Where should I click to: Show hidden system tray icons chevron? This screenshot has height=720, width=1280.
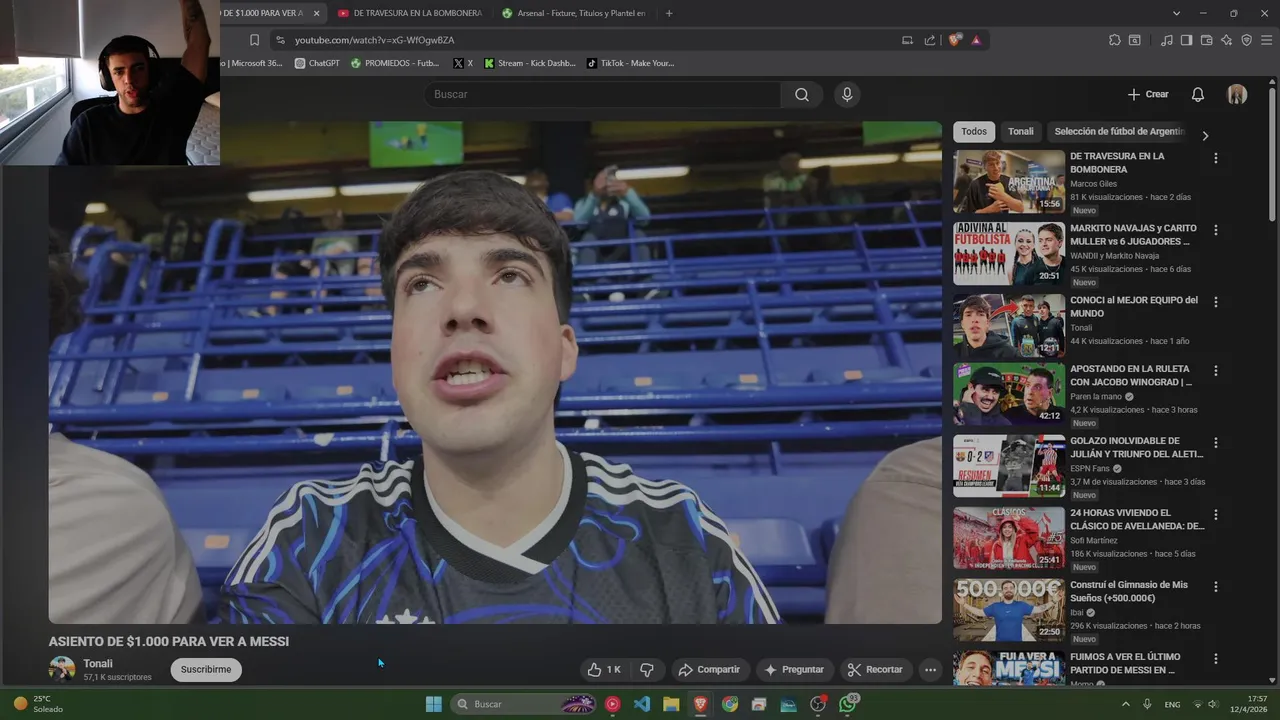1126,704
